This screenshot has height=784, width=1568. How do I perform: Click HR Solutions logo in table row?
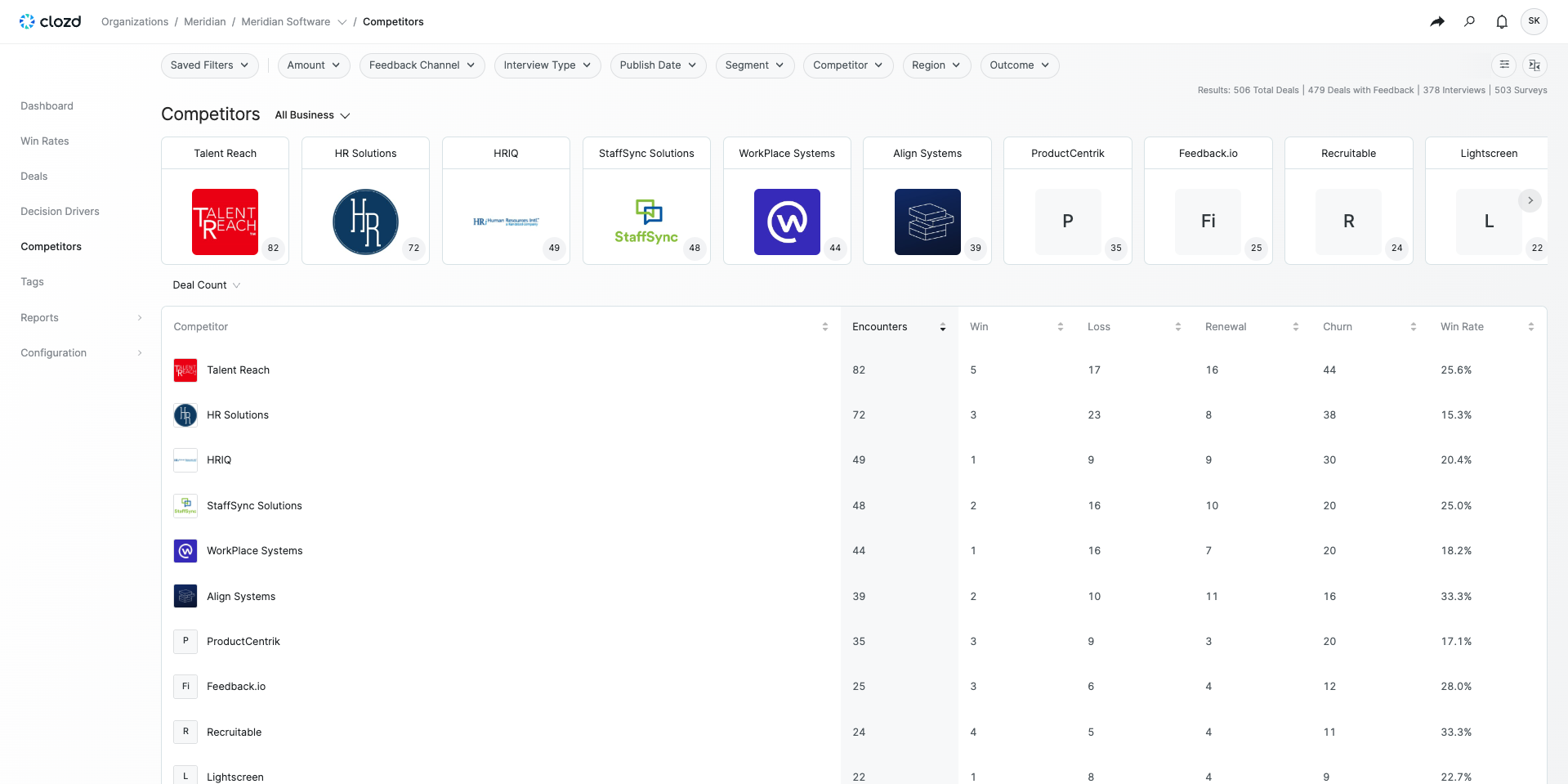point(185,415)
